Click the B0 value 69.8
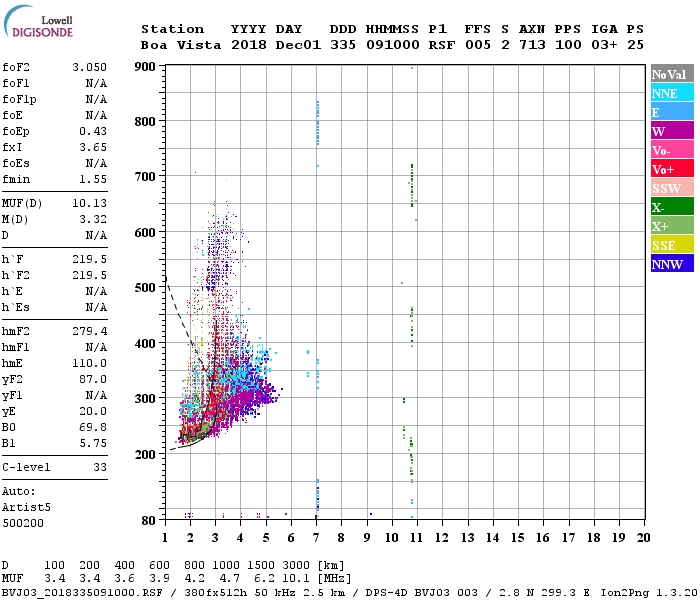The height and width of the screenshot is (600, 700). 93,428
